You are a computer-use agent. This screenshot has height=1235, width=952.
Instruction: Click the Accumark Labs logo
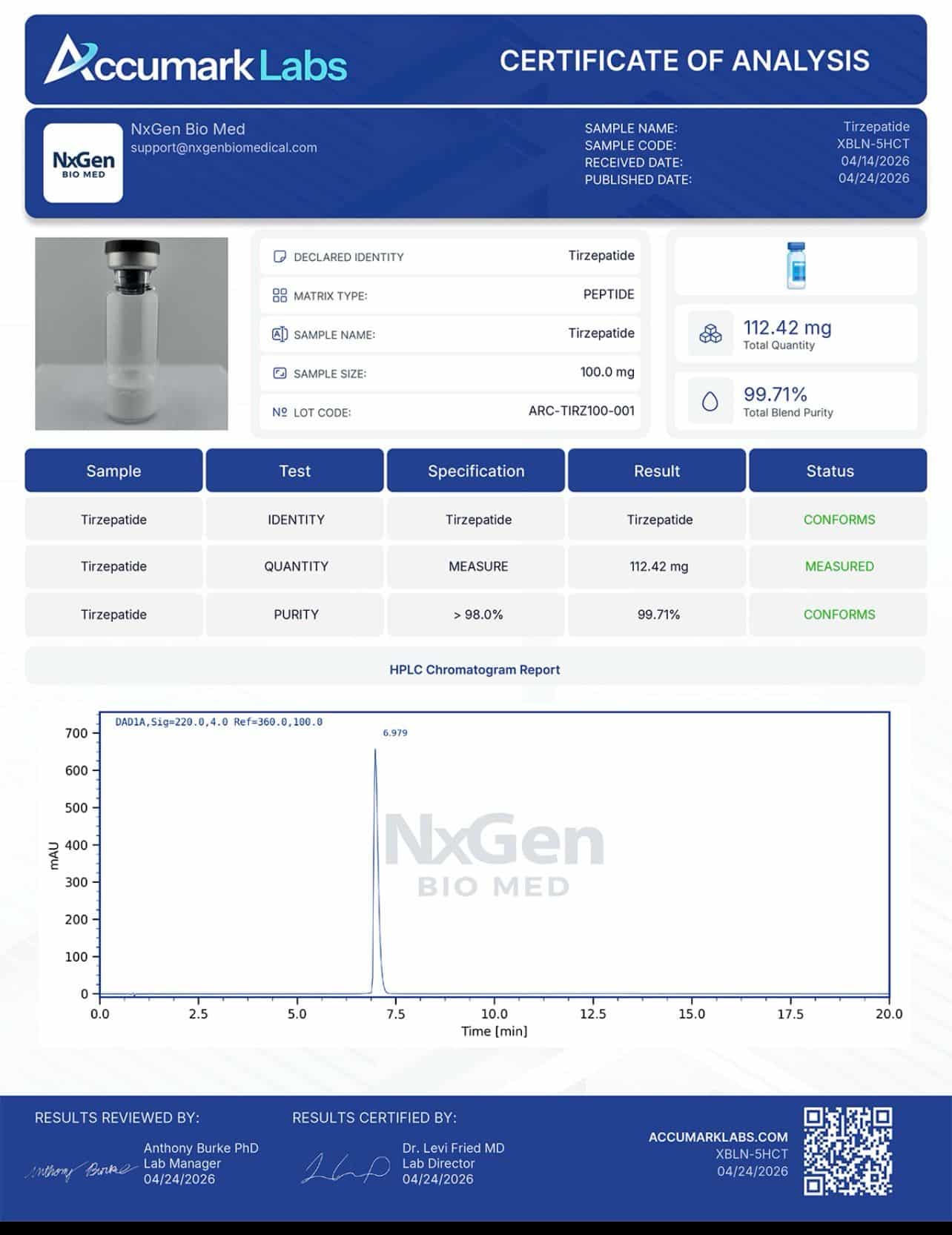(195, 60)
